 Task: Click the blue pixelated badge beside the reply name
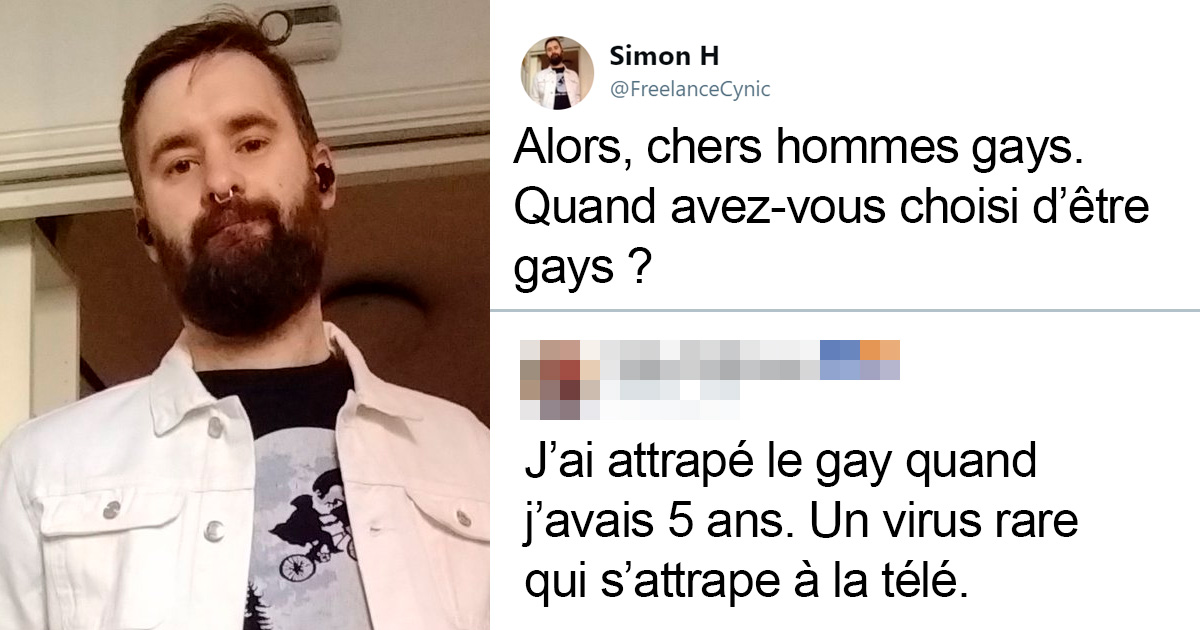click(x=839, y=360)
